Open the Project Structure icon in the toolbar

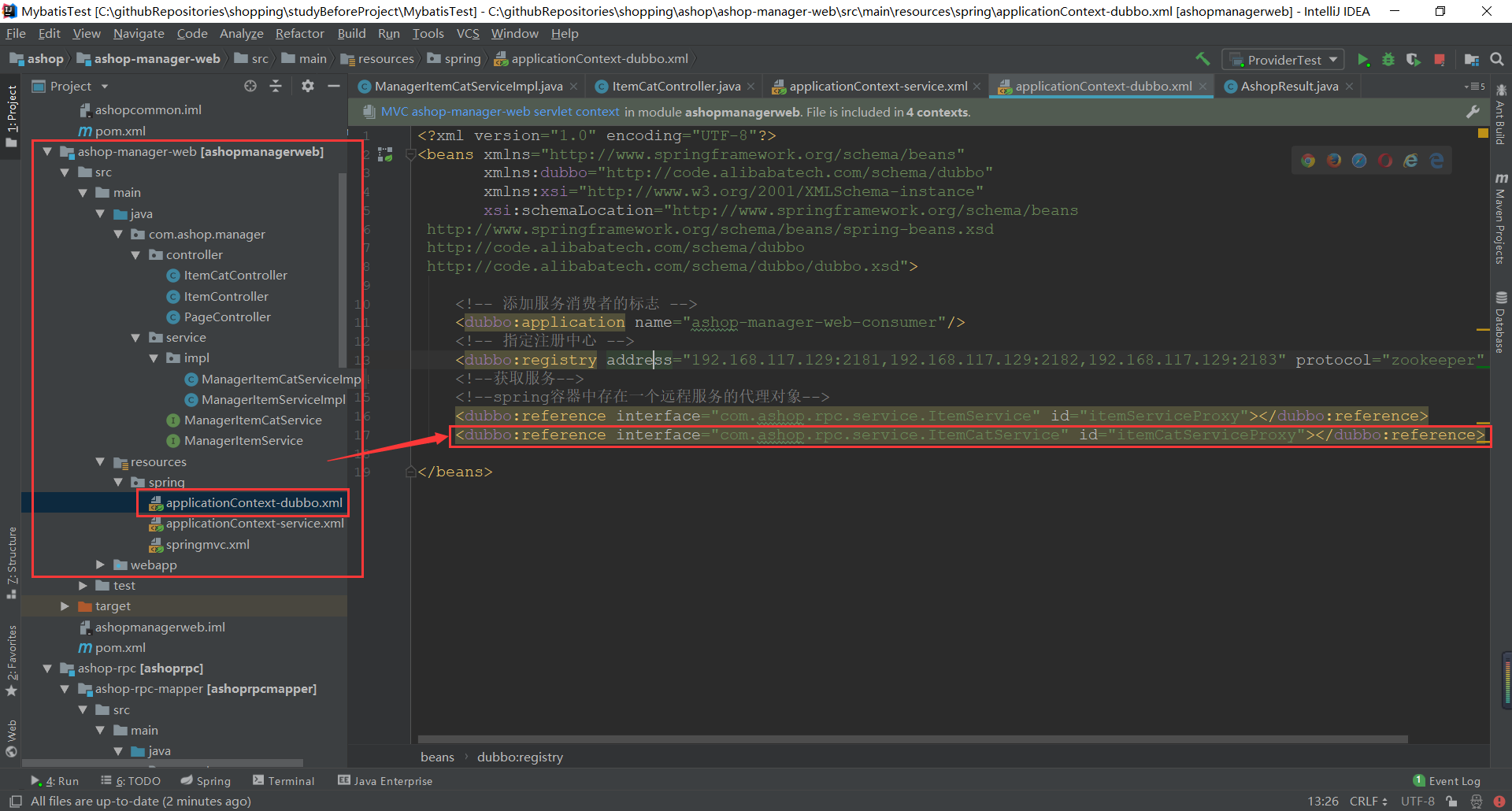pyautogui.click(x=1471, y=60)
